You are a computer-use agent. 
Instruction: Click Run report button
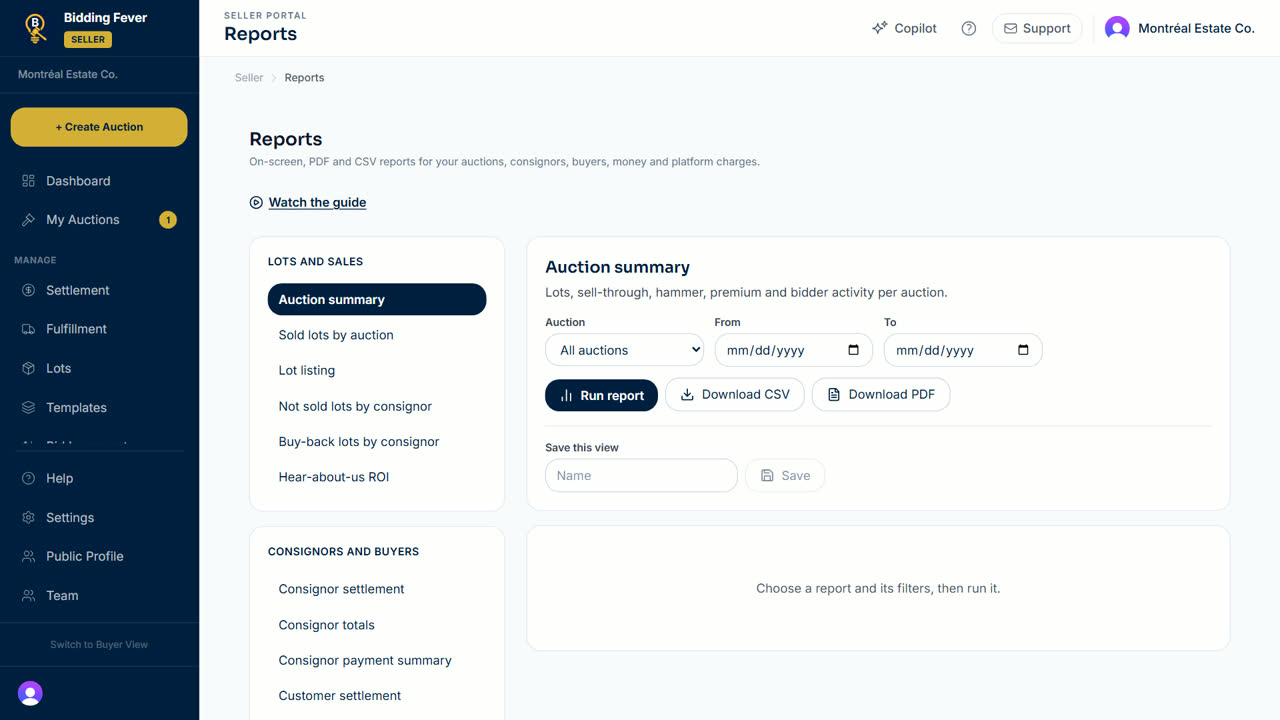coord(601,395)
